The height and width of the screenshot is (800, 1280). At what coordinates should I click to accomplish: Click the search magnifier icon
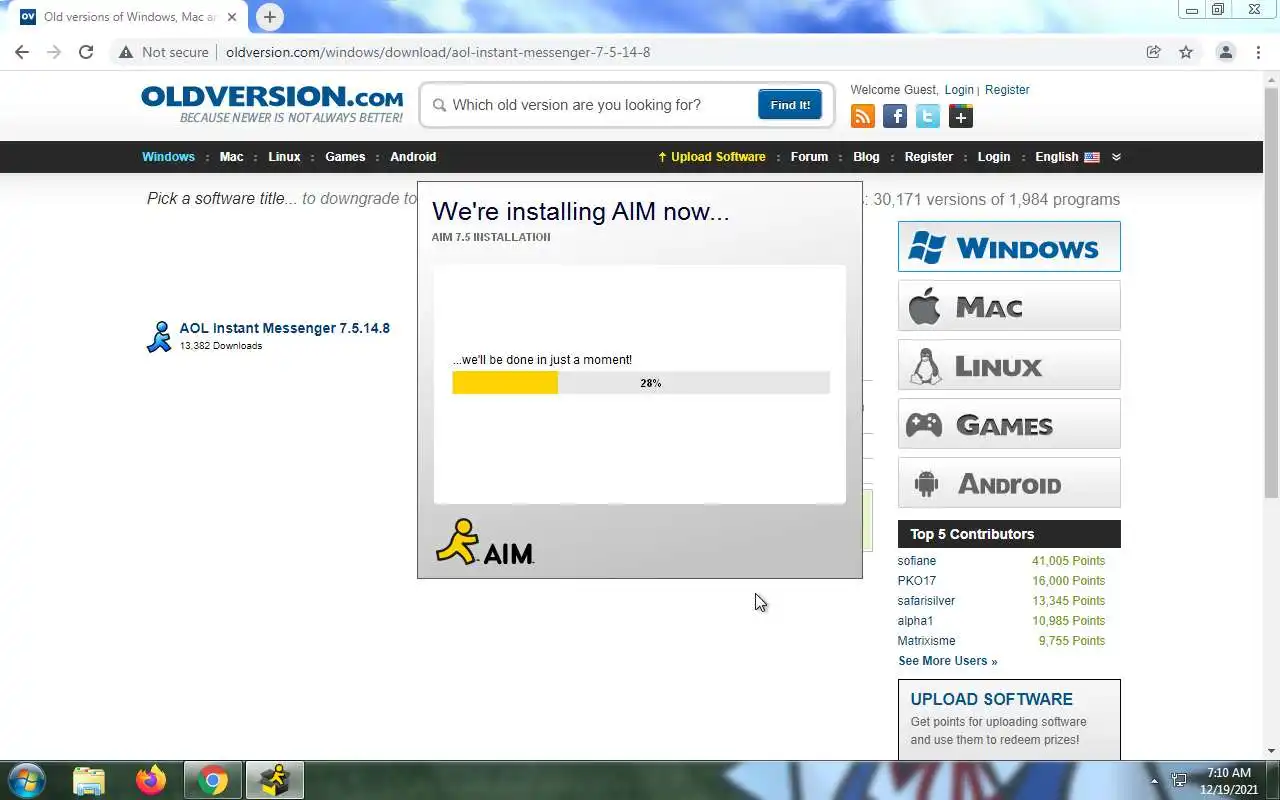coord(438,105)
